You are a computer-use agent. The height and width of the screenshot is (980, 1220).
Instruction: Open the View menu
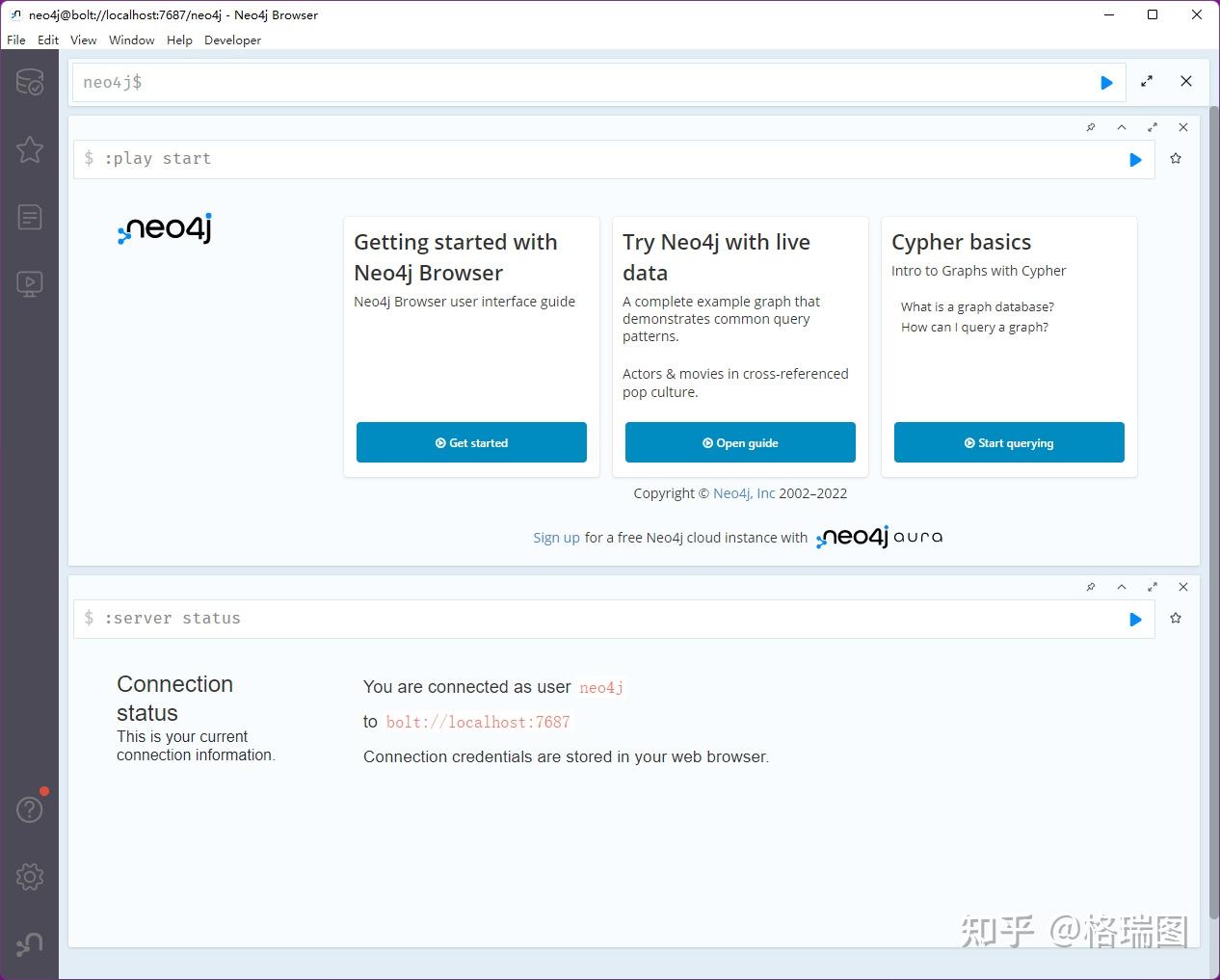click(84, 40)
